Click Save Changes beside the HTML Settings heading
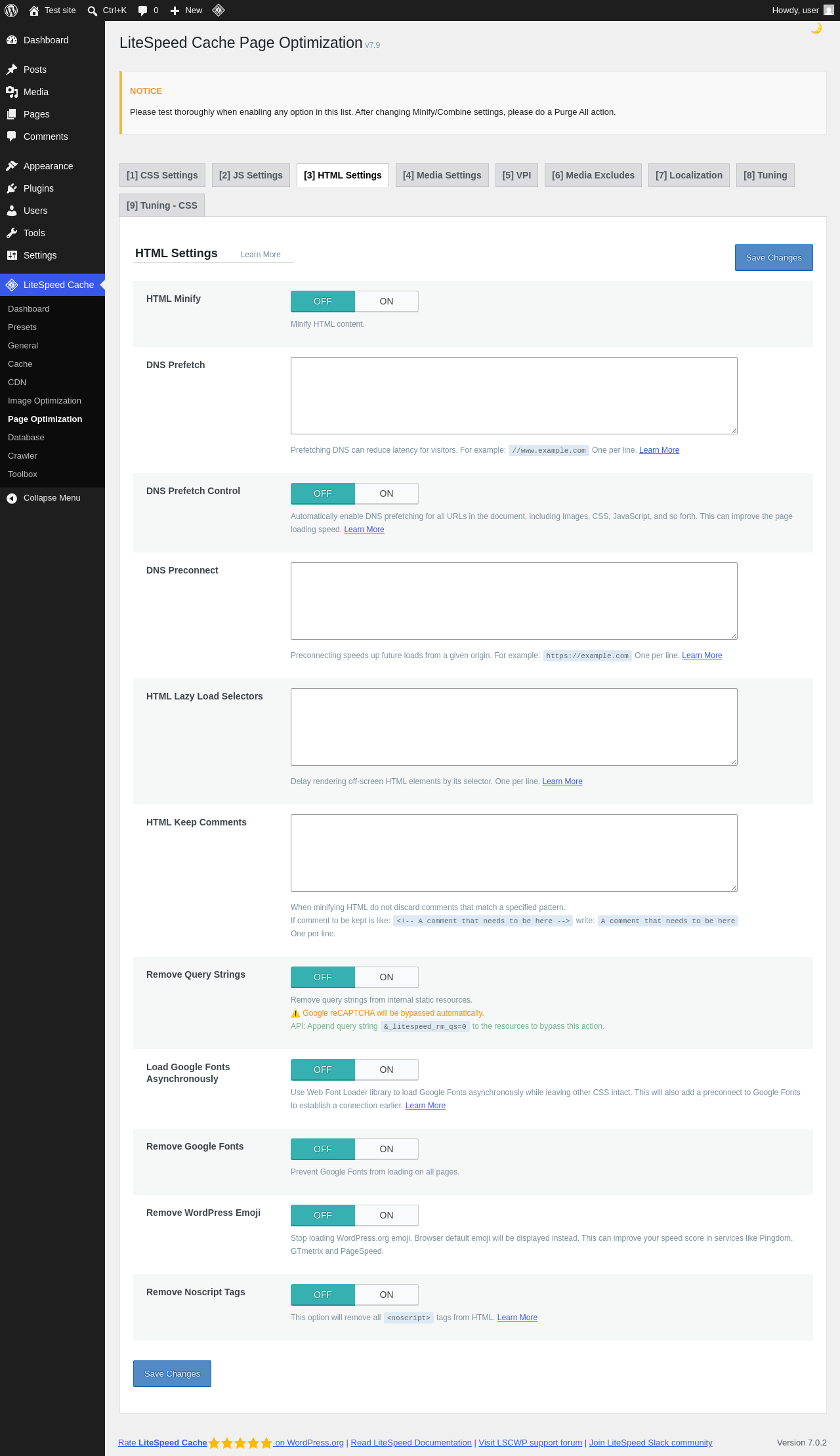The width and height of the screenshot is (840, 1456). 774,258
